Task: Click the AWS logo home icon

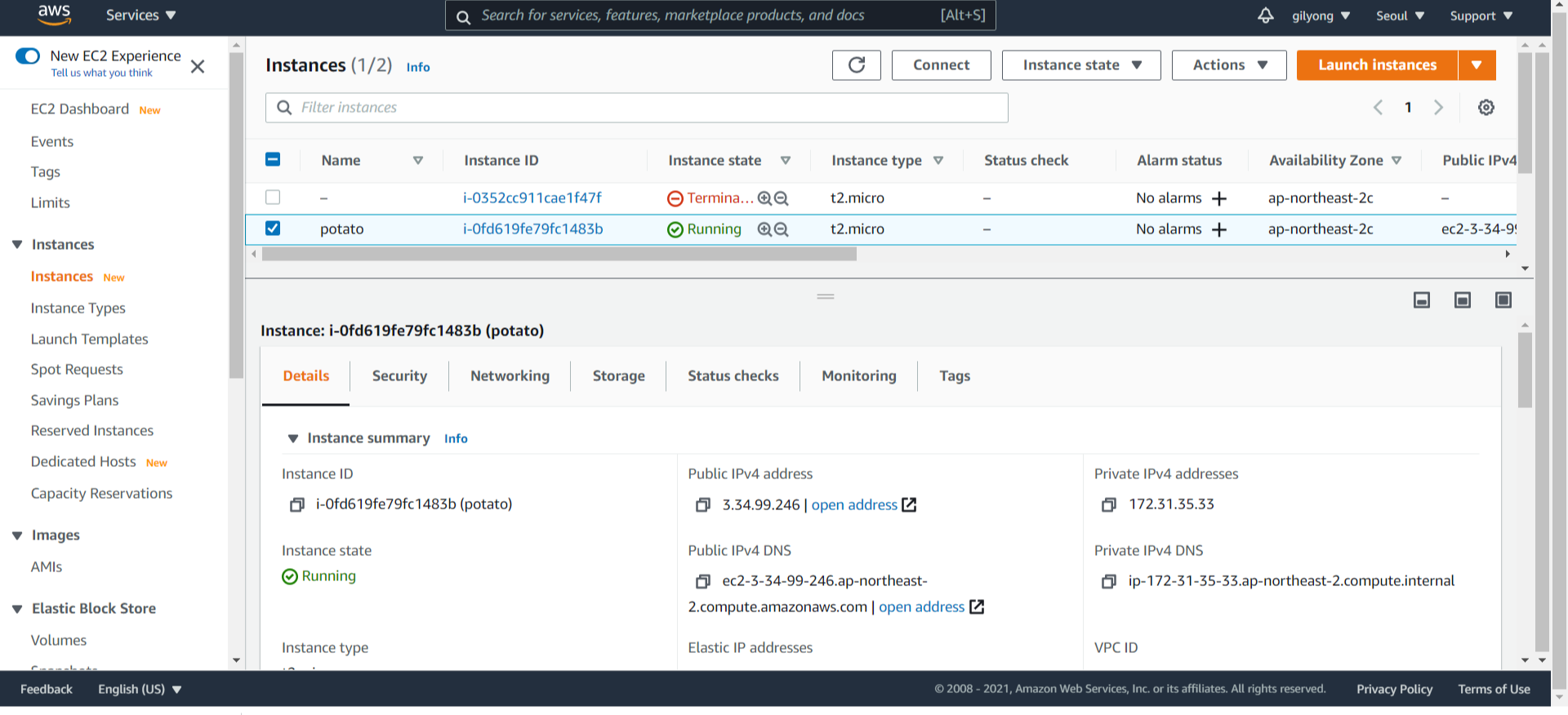Action: [x=54, y=15]
